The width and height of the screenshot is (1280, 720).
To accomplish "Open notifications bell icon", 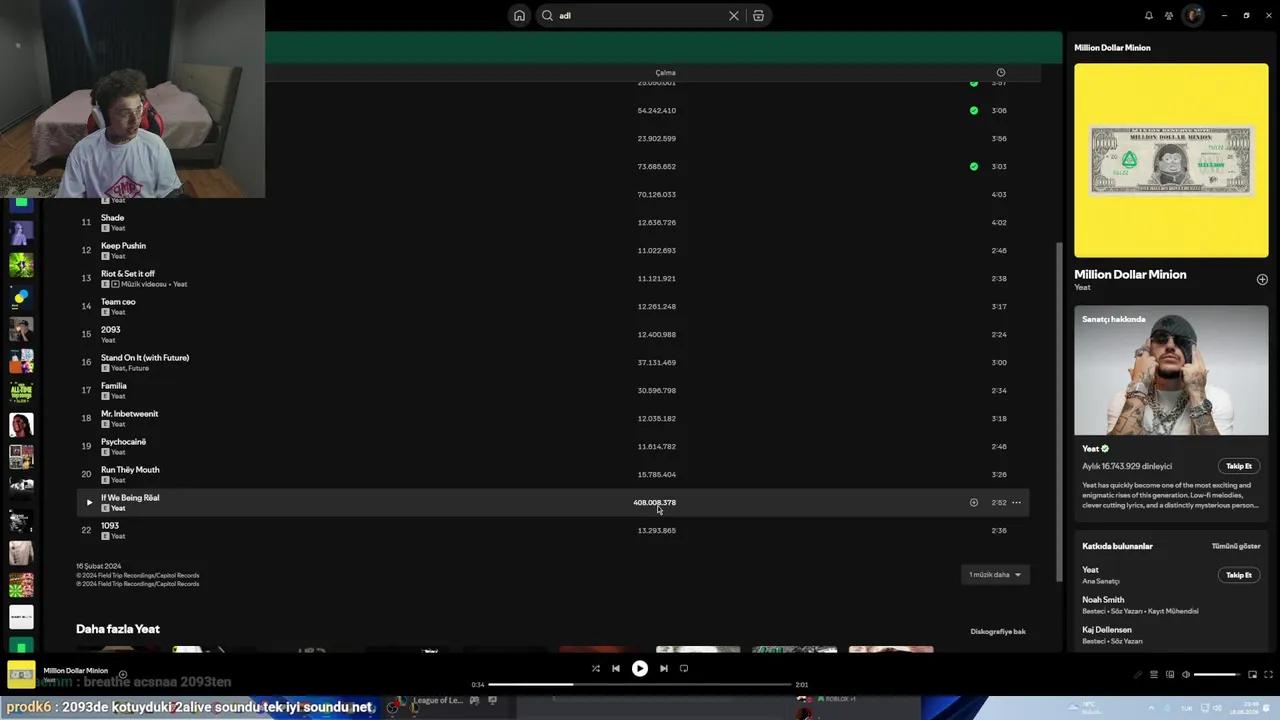I will tap(1148, 16).
